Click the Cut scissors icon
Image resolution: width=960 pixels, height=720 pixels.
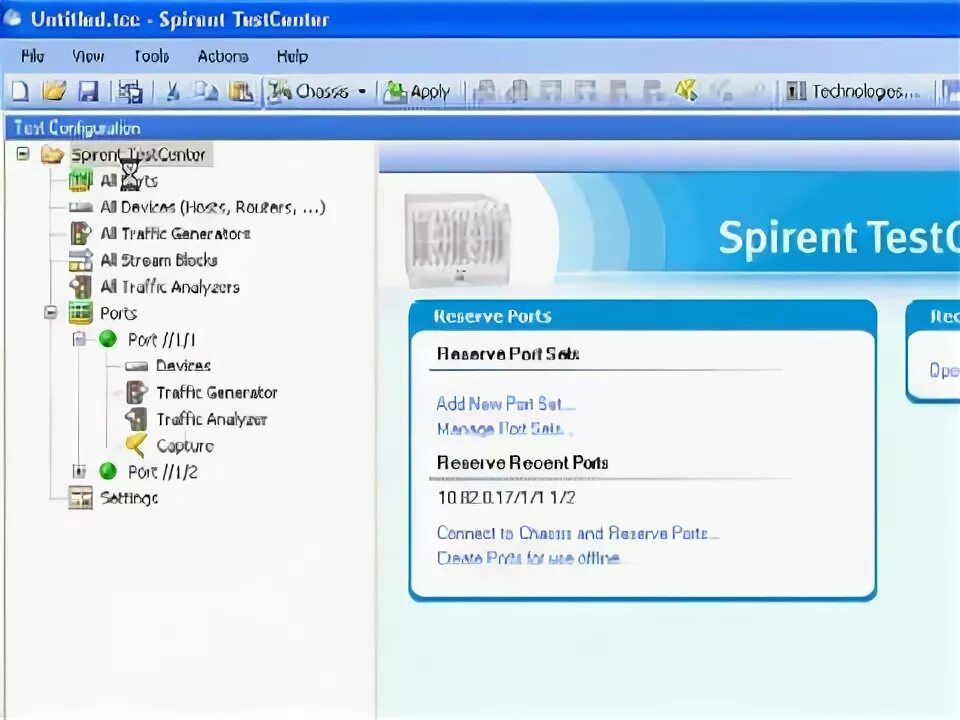(173, 92)
